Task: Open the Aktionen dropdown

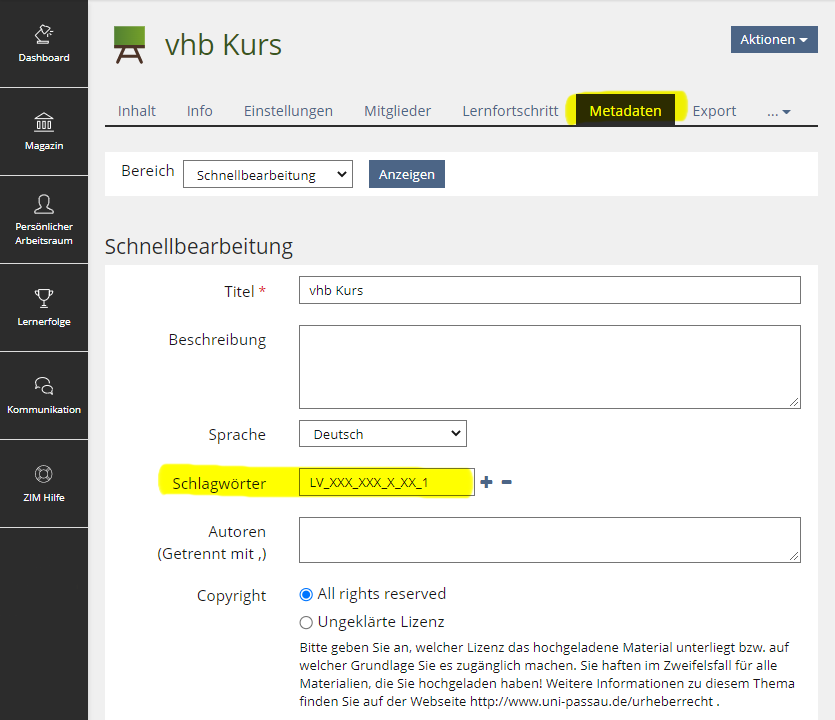Action: pyautogui.click(x=774, y=40)
